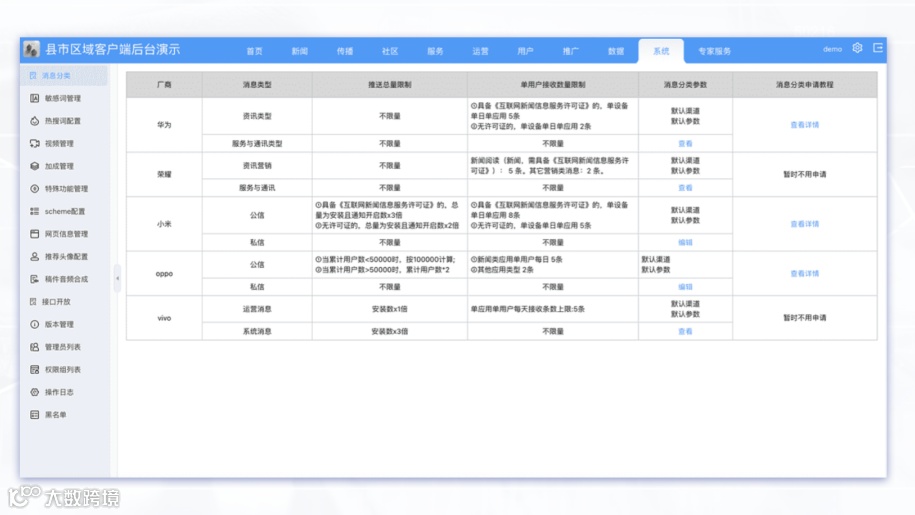
Task: Click the 县市区域客户端后台演示 title
Action: tap(113, 50)
